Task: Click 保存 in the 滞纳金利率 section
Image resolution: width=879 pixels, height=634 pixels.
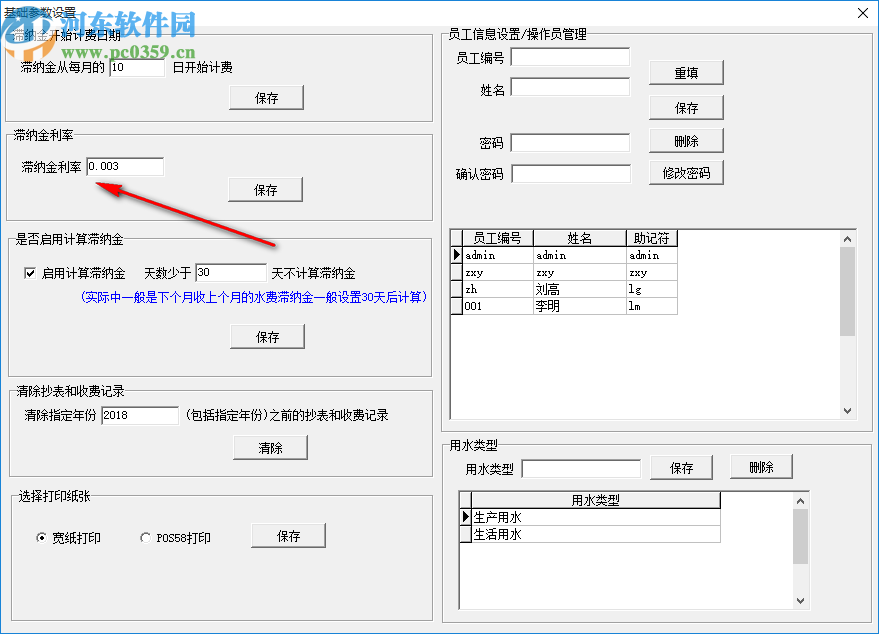Action: (x=266, y=189)
